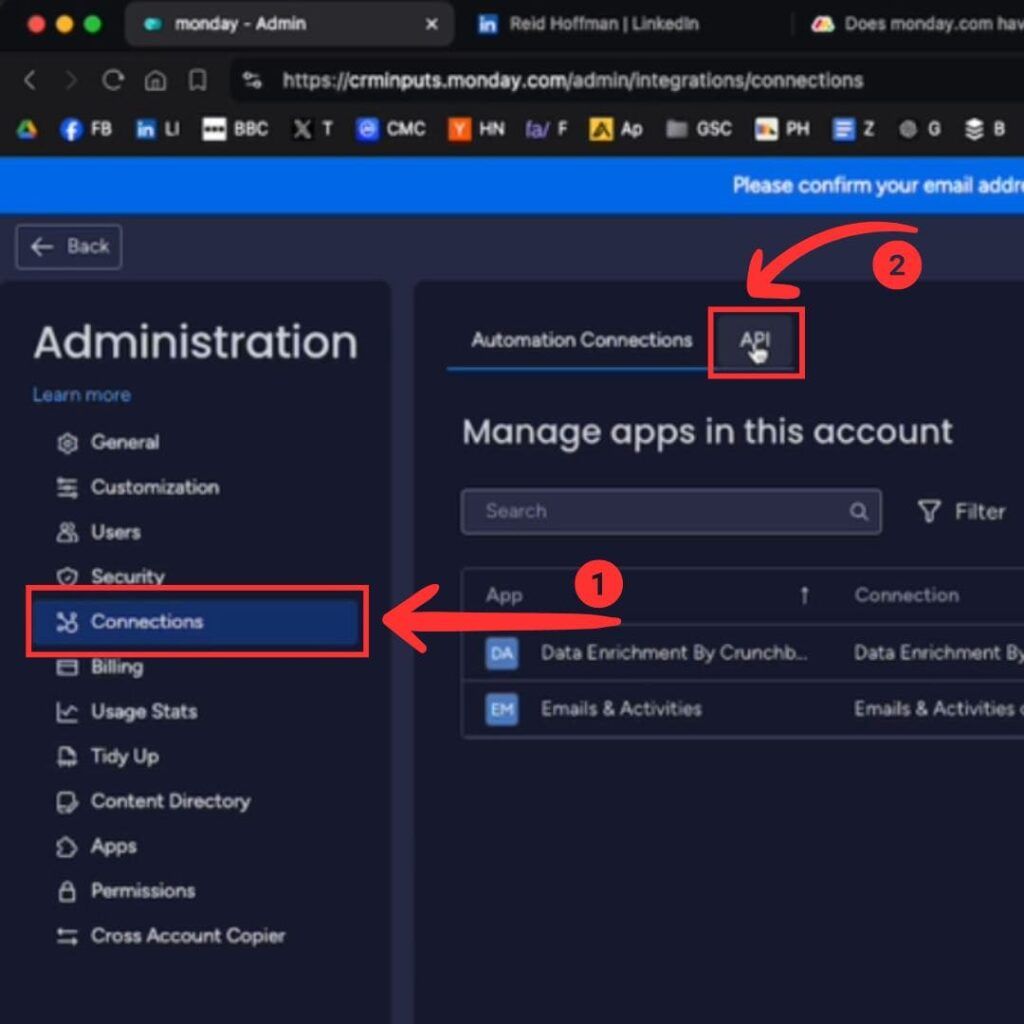Viewport: 1024px width, 1024px height.
Task: Open the PH bookmark
Action: [782, 129]
